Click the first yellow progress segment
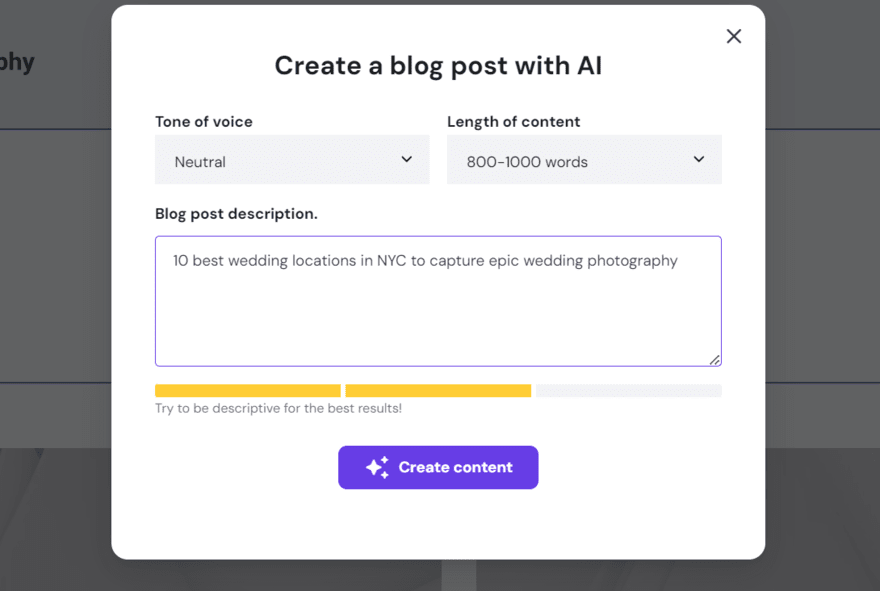This screenshot has width=880, height=591. [x=247, y=390]
